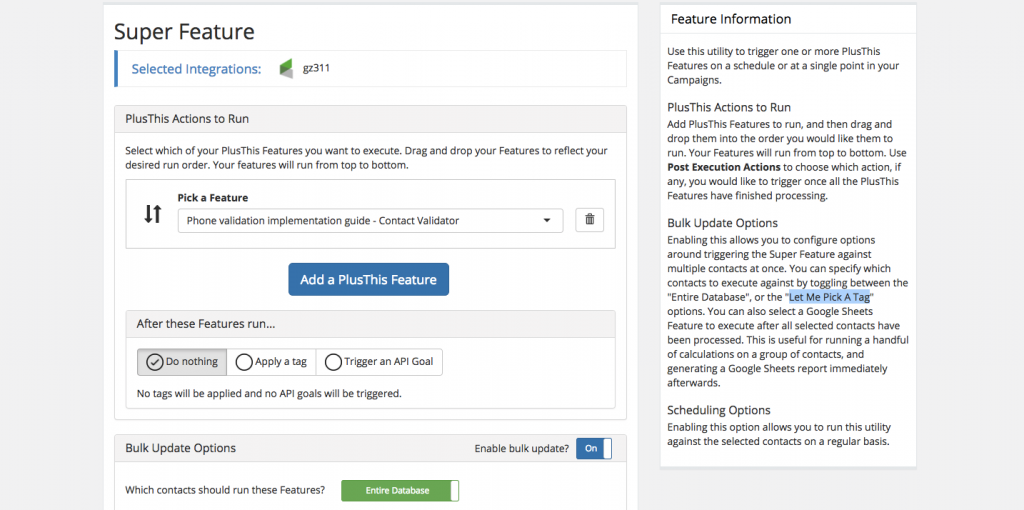Click the Selected Integrations label
1024x510 pixels.
197,69
